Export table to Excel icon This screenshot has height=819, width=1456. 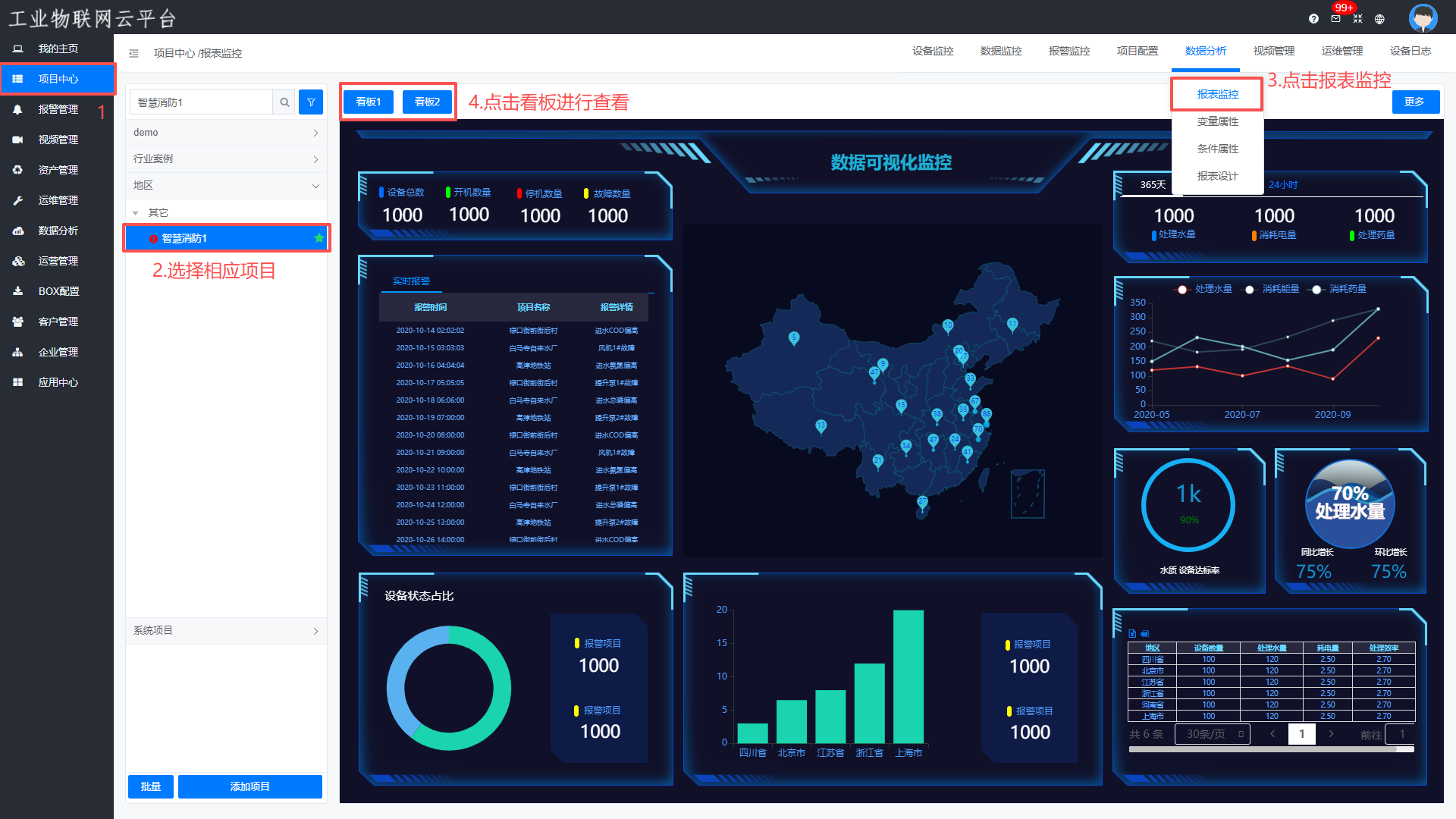tap(1132, 633)
